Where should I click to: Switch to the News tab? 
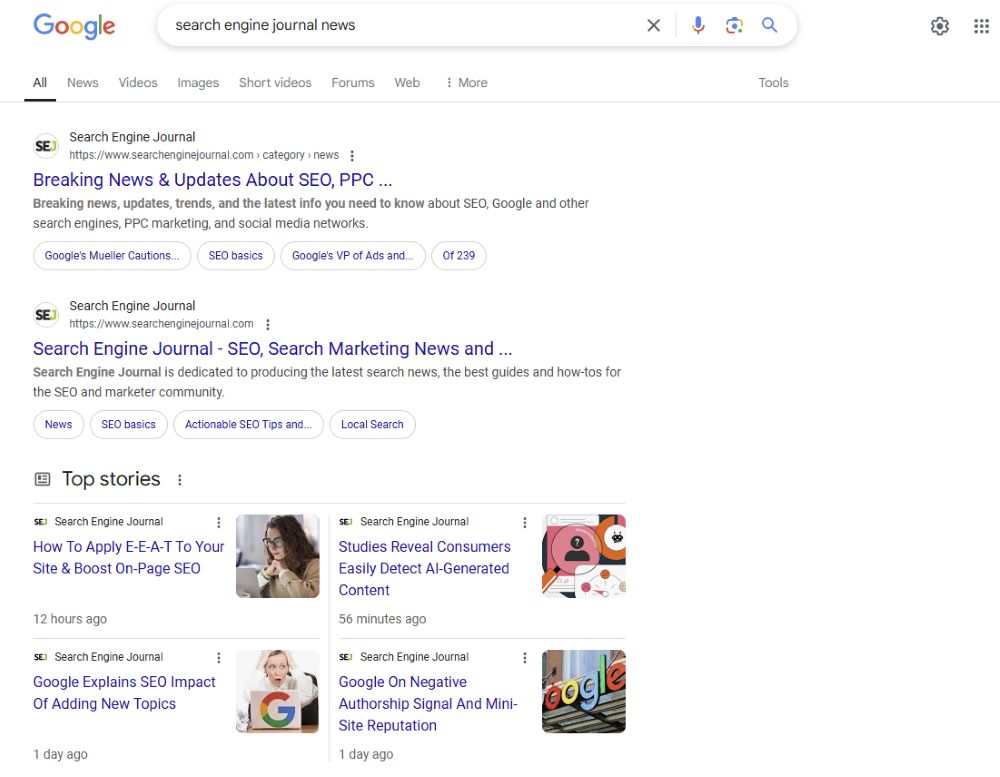point(83,82)
